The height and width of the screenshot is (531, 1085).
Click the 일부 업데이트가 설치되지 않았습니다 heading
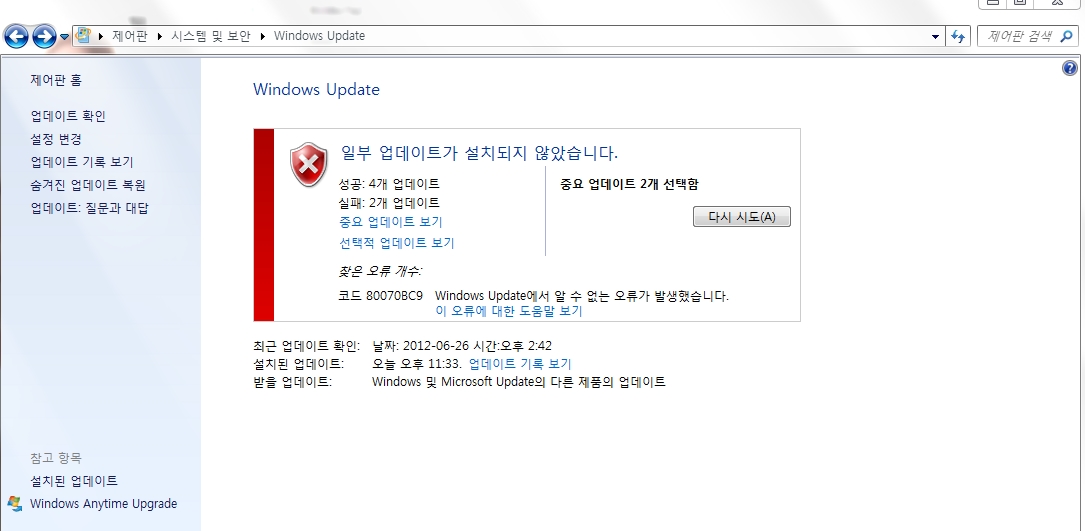coord(479,153)
